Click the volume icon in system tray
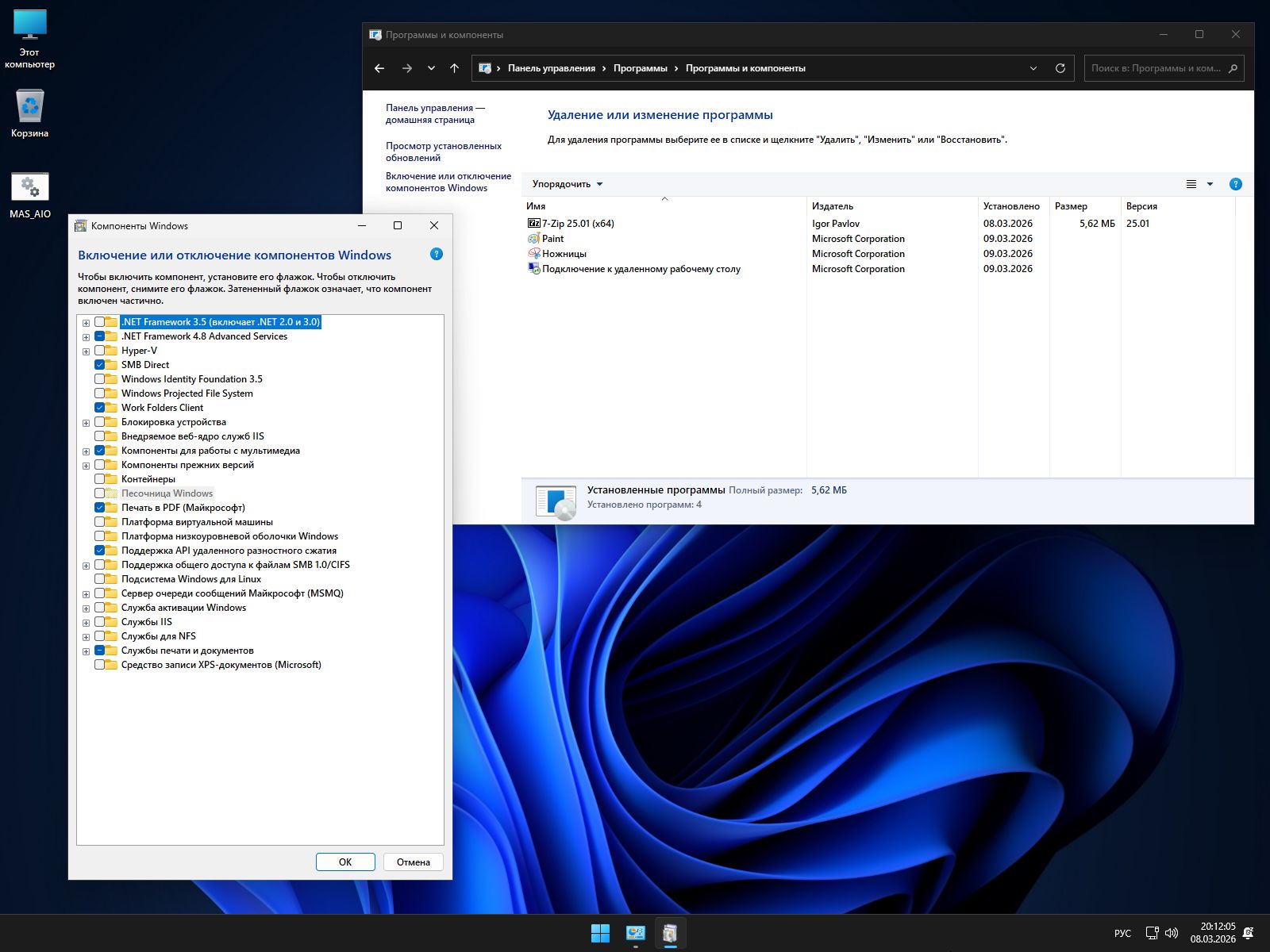Screen dimensions: 1270x952 pyautogui.click(x=1172, y=933)
